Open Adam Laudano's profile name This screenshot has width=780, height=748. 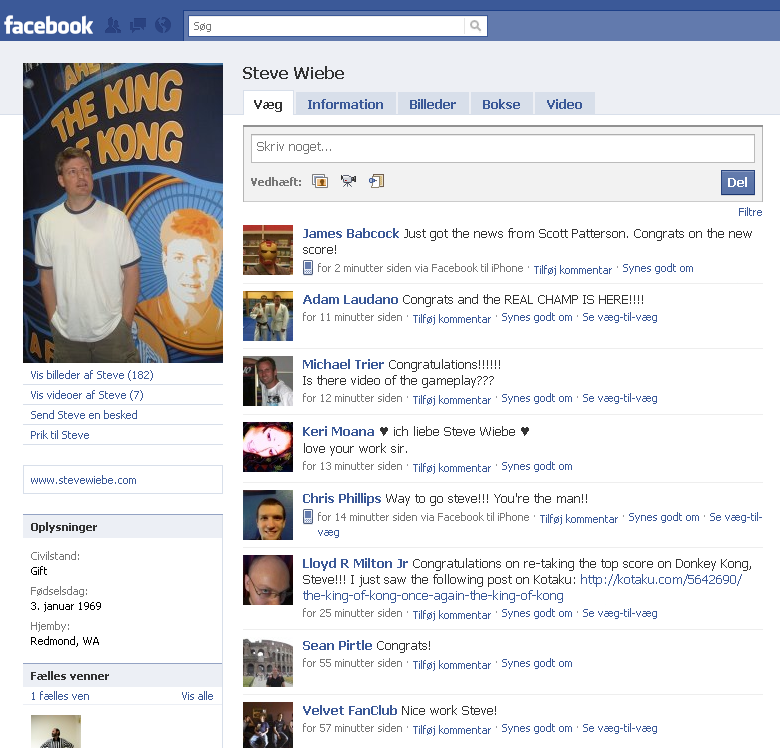pos(350,299)
